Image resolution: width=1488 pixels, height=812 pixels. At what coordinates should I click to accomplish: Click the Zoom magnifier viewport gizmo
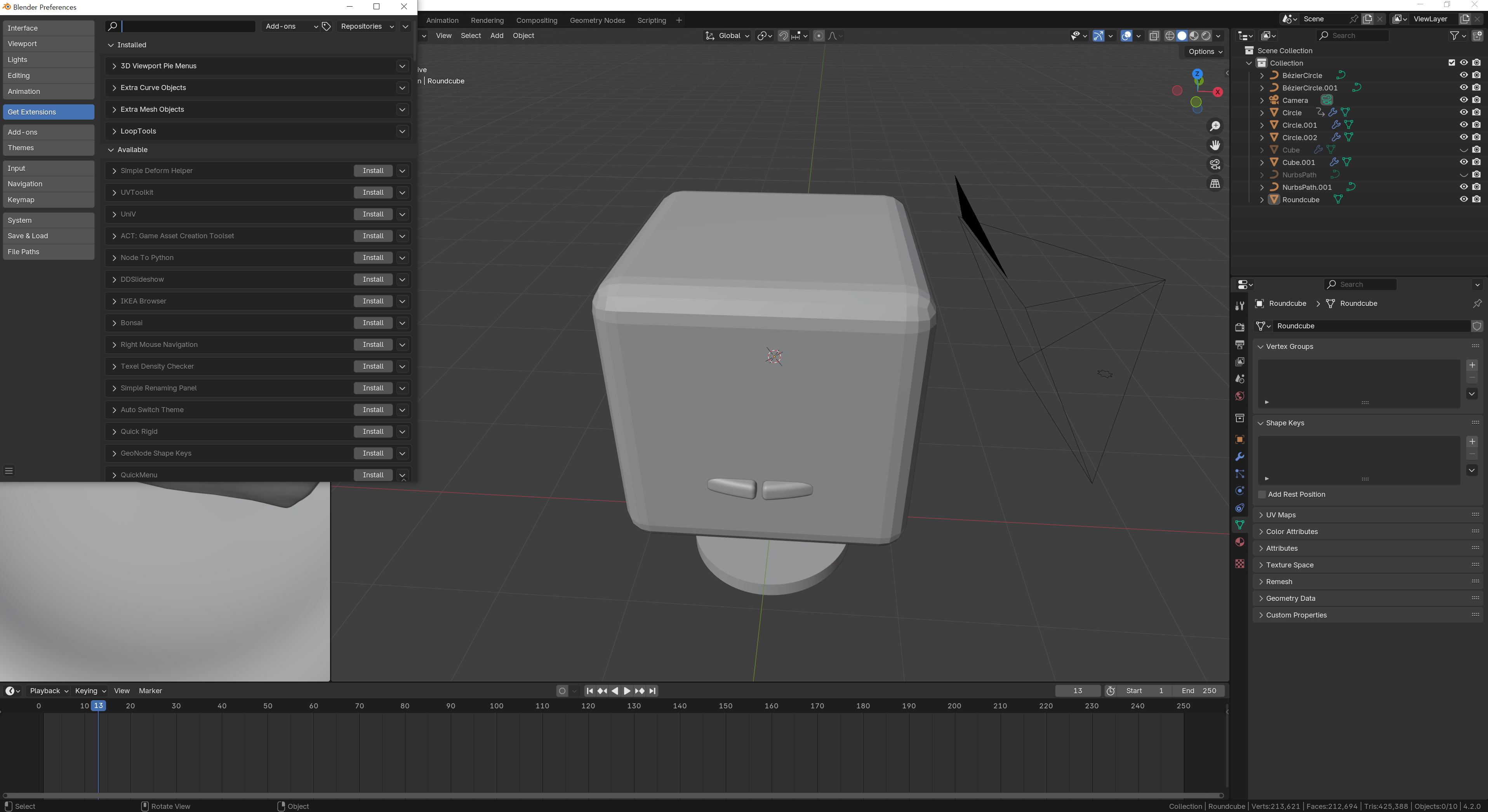pos(1215,126)
